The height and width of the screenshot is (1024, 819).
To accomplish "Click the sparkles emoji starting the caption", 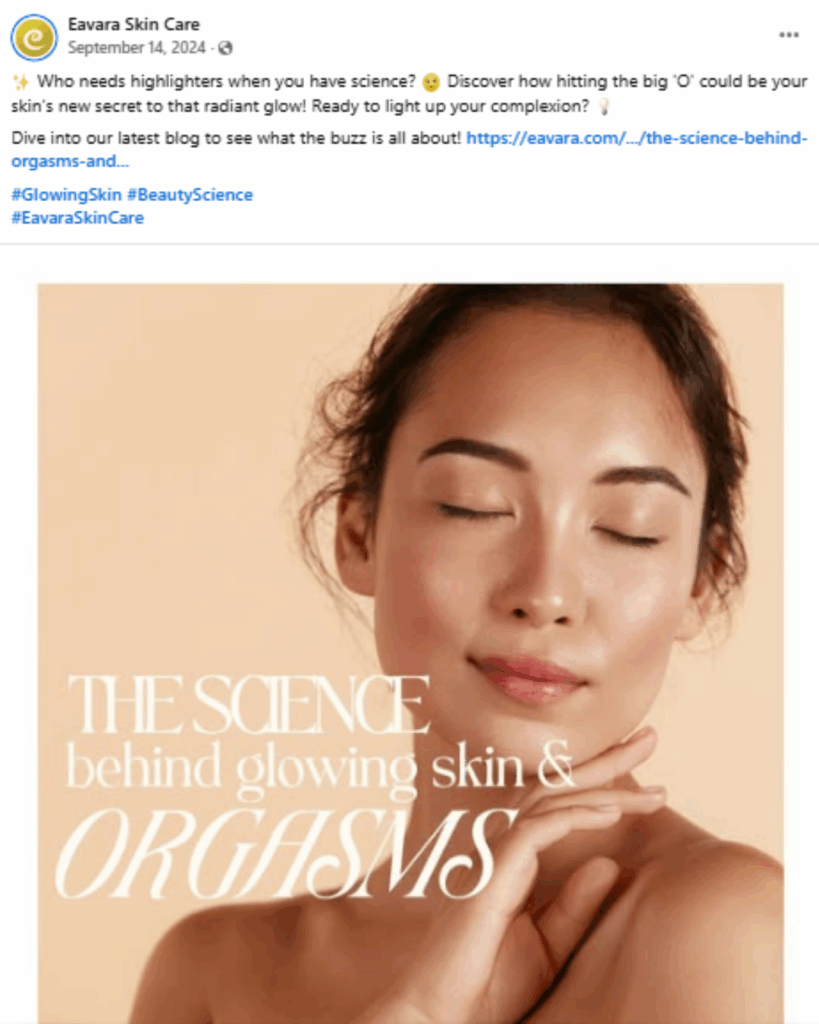I will tap(21, 82).
